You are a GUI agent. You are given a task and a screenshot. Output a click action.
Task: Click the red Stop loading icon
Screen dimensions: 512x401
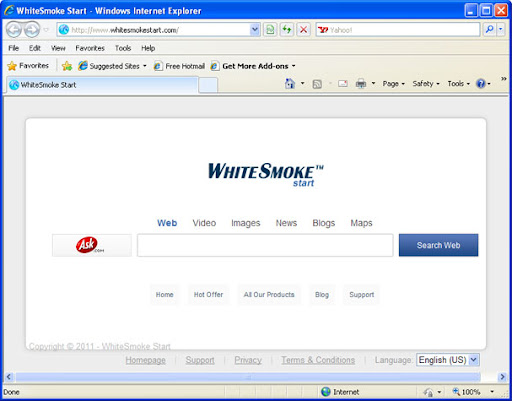[x=303, y=30]
